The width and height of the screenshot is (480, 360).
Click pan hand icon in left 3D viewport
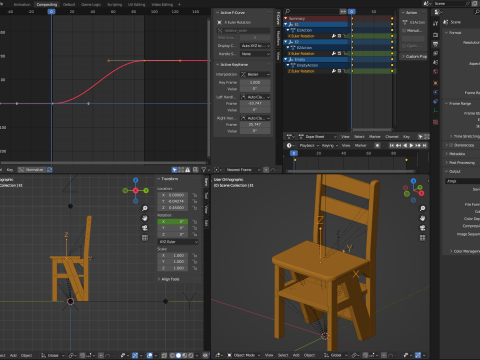point(145,218)
